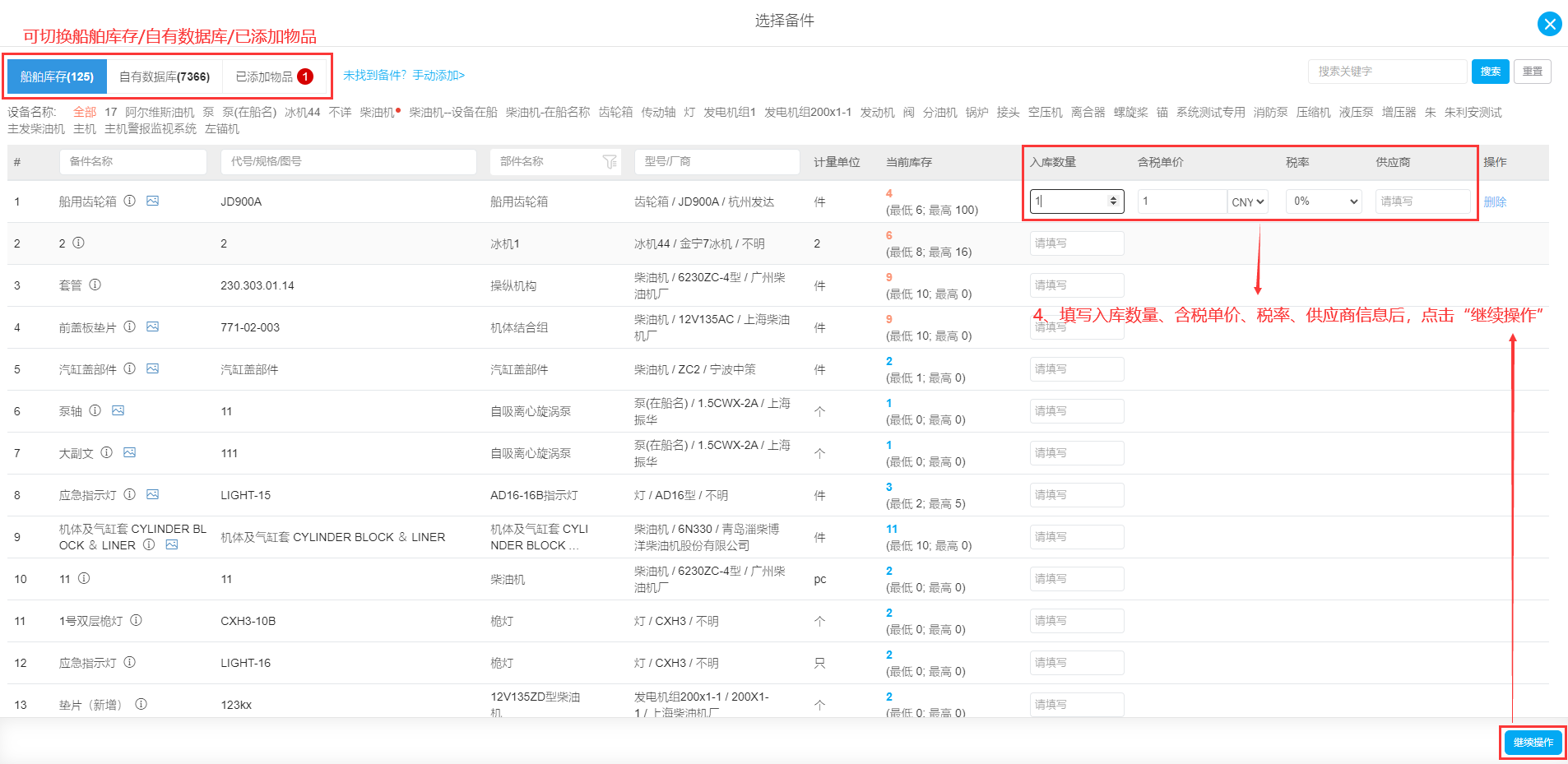The width and height of the screenshot is (1568, 764).
Task: Switch to 船舶库存(125) tab
Action: [57, 76]
